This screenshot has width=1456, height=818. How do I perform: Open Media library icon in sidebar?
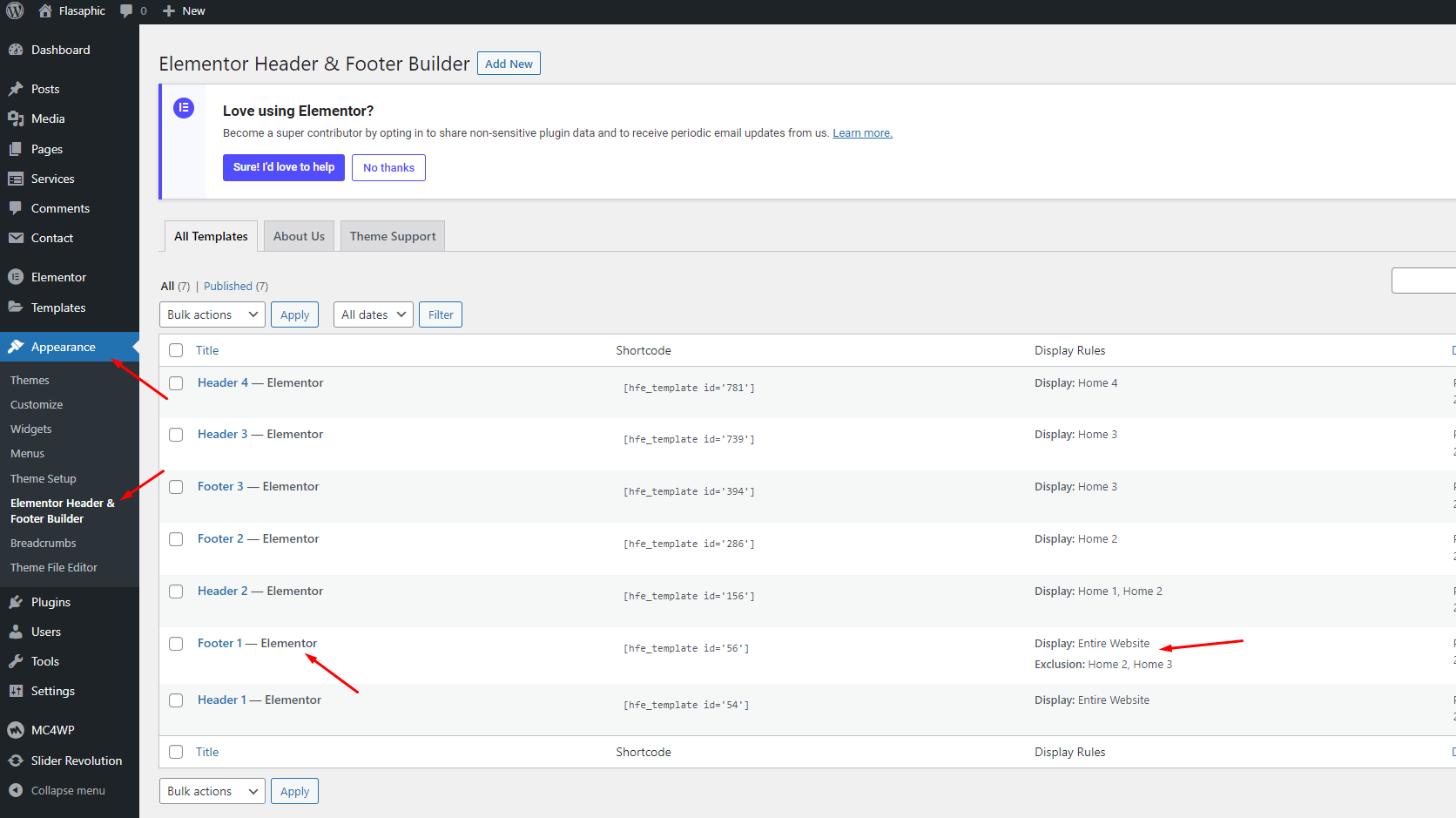[16, 118]
